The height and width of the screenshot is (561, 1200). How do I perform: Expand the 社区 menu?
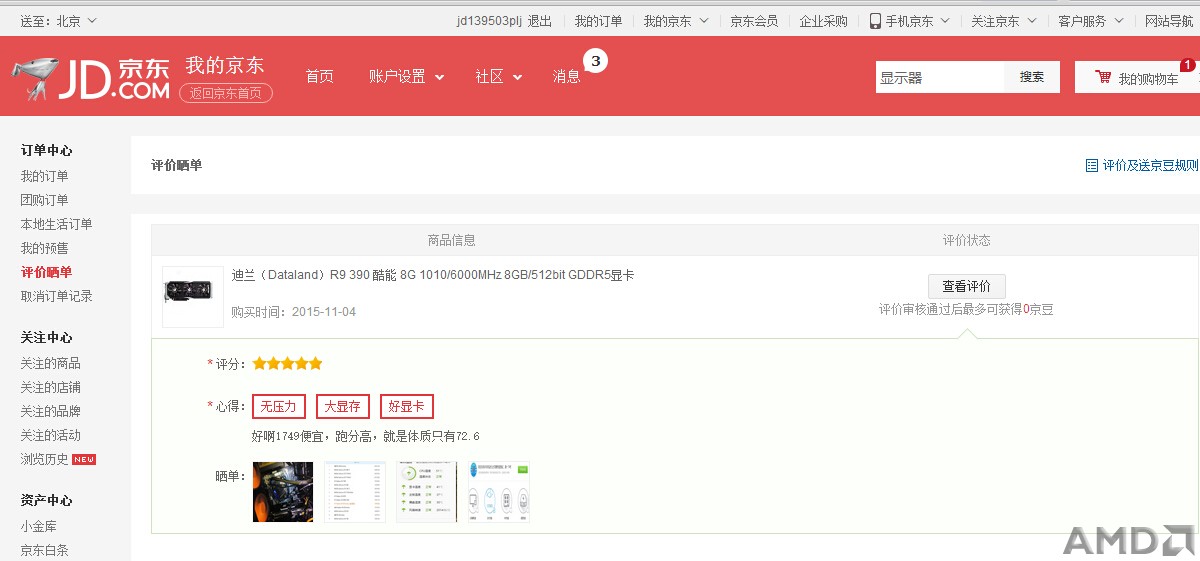tap(498, 77)
